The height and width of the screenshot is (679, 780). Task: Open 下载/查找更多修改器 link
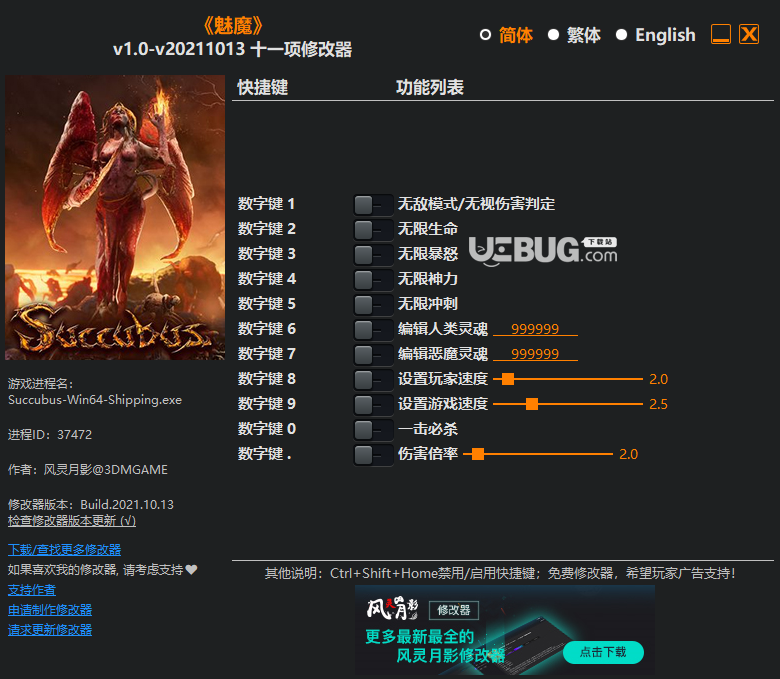click(65, 550)
